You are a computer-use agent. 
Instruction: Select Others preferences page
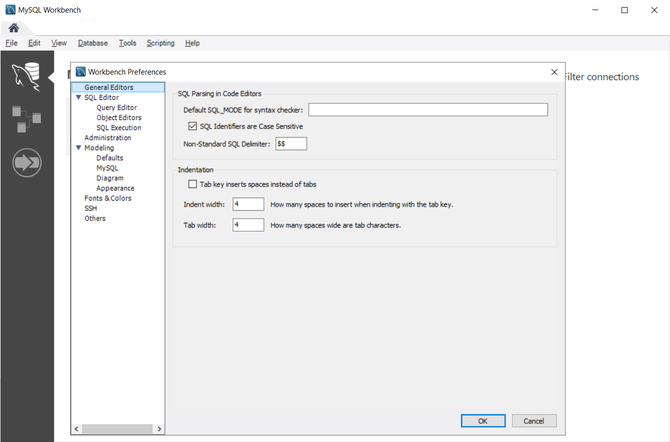[95, 218]
